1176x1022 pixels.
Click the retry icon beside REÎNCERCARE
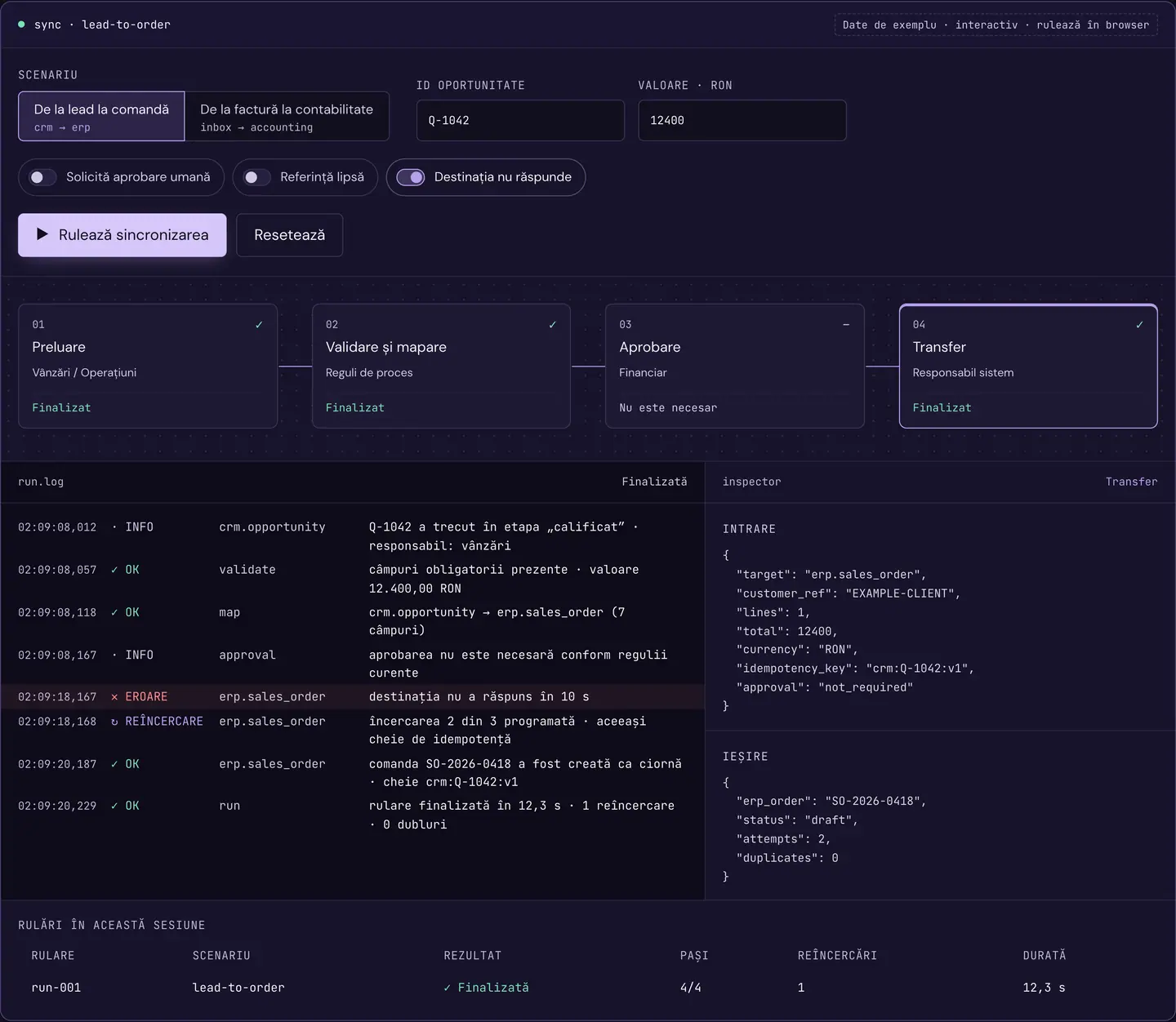tap(114, 722)
